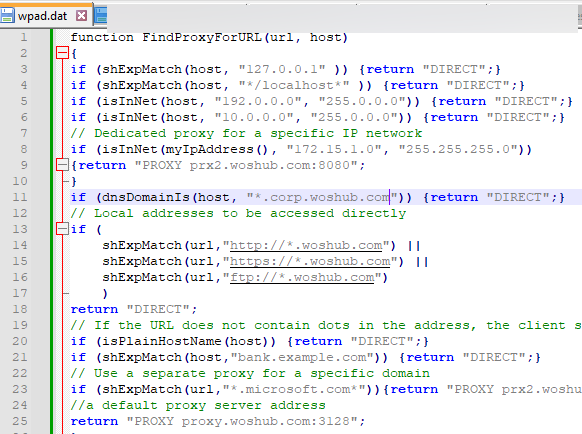Image resolution: width=582 pixels, height=434 pixels.
Task: Click line number 11 in the margin
Action: [x=20, y=197]
